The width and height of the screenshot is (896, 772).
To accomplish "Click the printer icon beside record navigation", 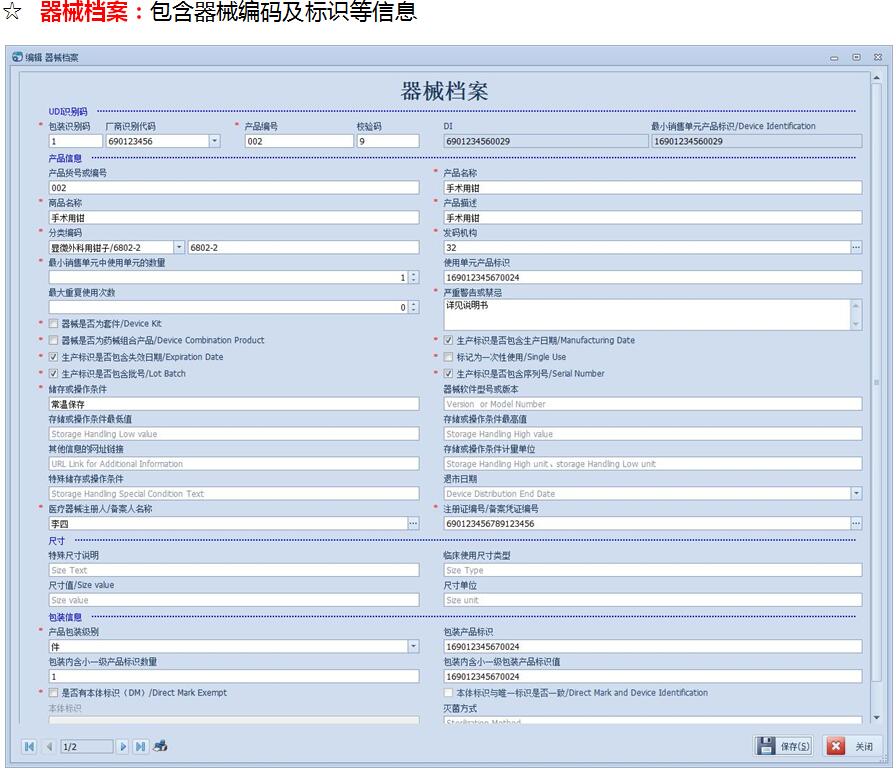I will 161,746.
